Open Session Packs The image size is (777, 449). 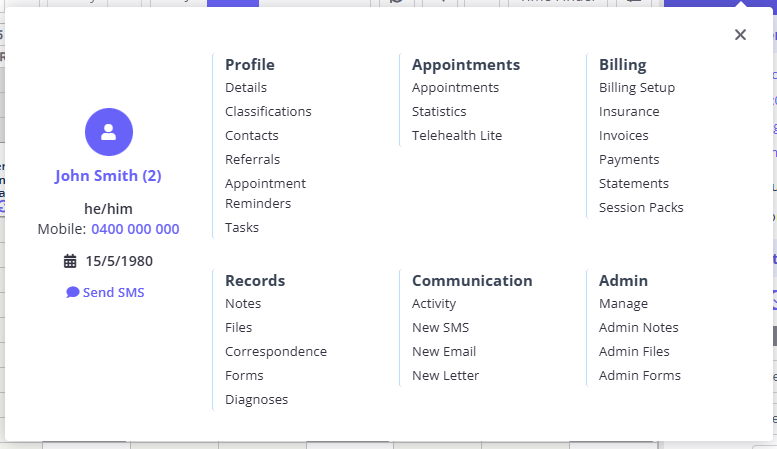(x=641, y=208)
